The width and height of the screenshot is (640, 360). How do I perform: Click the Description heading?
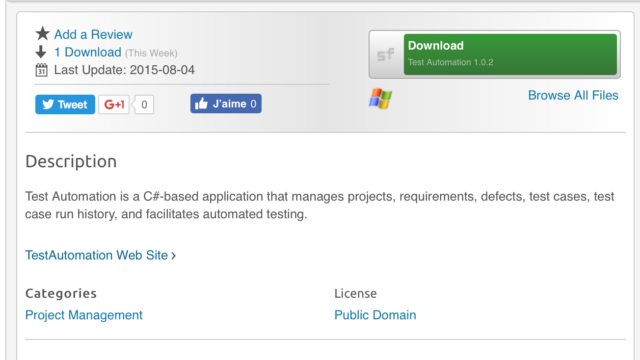point(71,162)
